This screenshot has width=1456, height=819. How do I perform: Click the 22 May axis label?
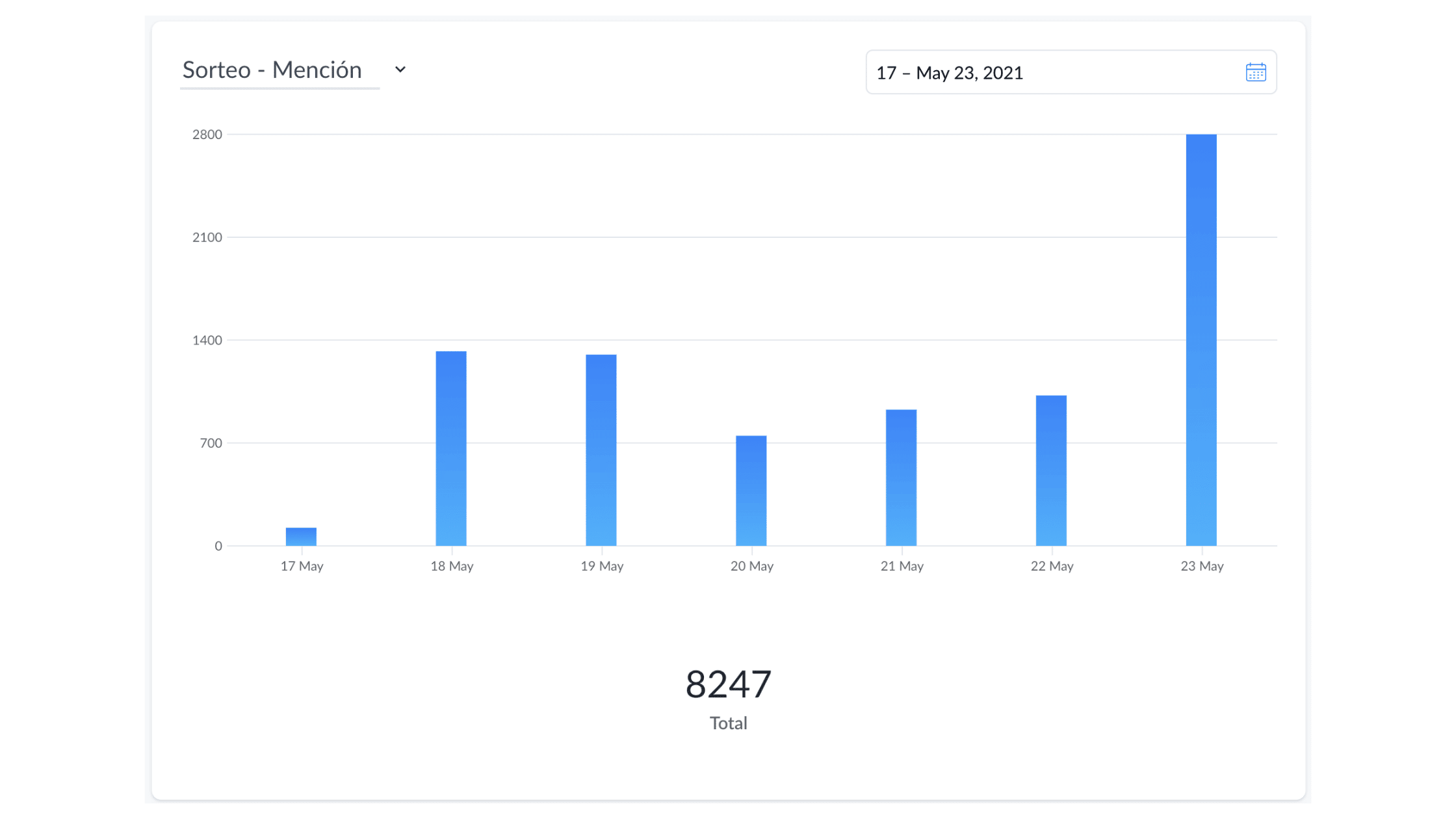(1052, 566)
